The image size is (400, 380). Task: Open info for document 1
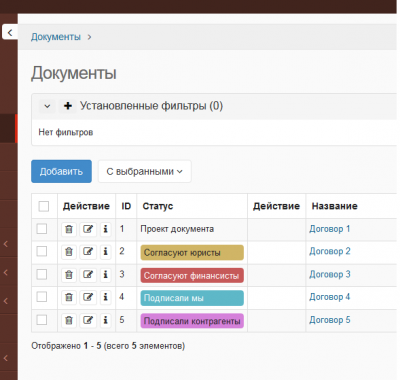coord(105,229)
